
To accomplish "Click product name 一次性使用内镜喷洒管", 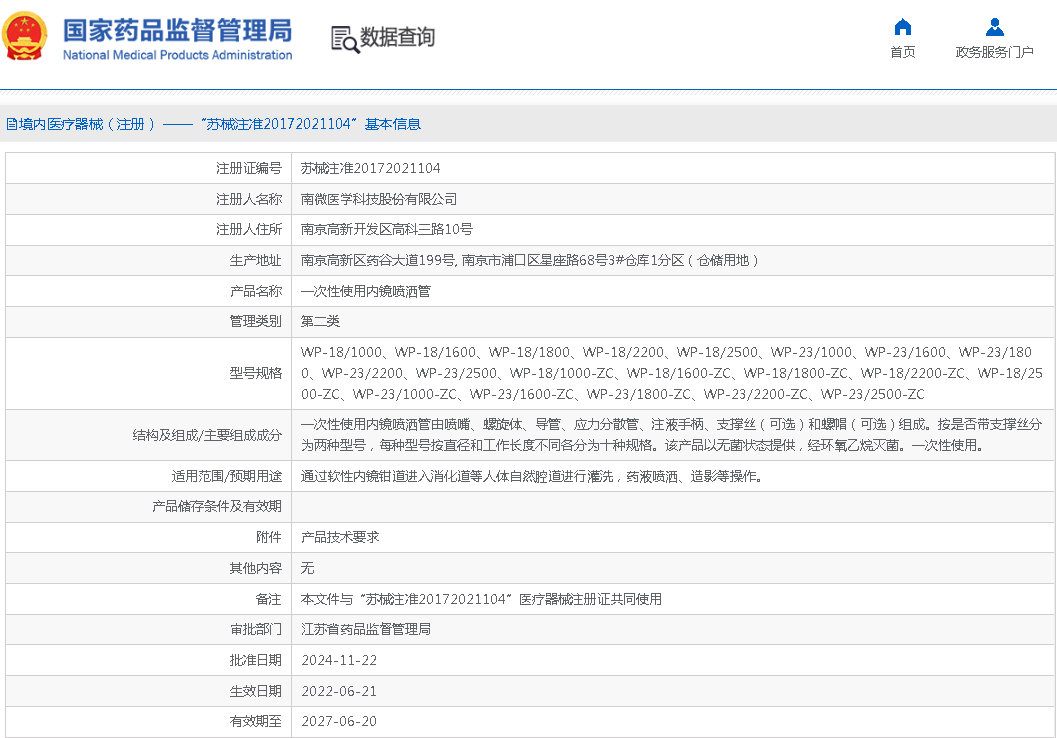I will [365, 291].
